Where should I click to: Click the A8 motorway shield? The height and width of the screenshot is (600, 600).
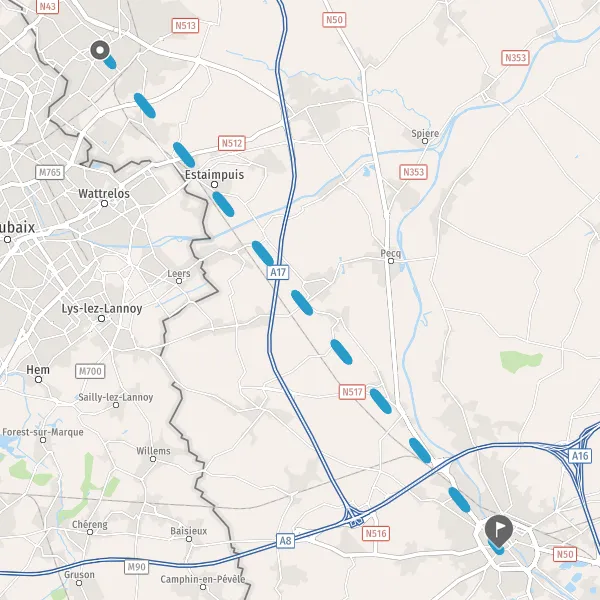285,541
